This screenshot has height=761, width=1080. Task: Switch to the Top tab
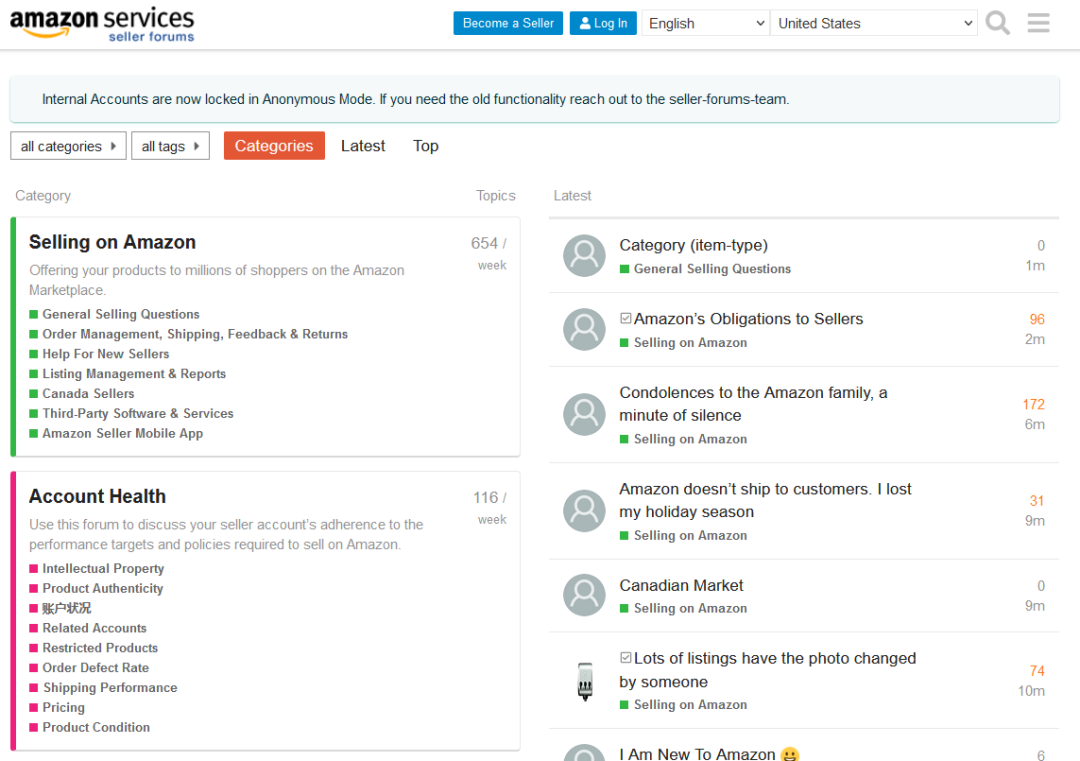tap(426, 146)
